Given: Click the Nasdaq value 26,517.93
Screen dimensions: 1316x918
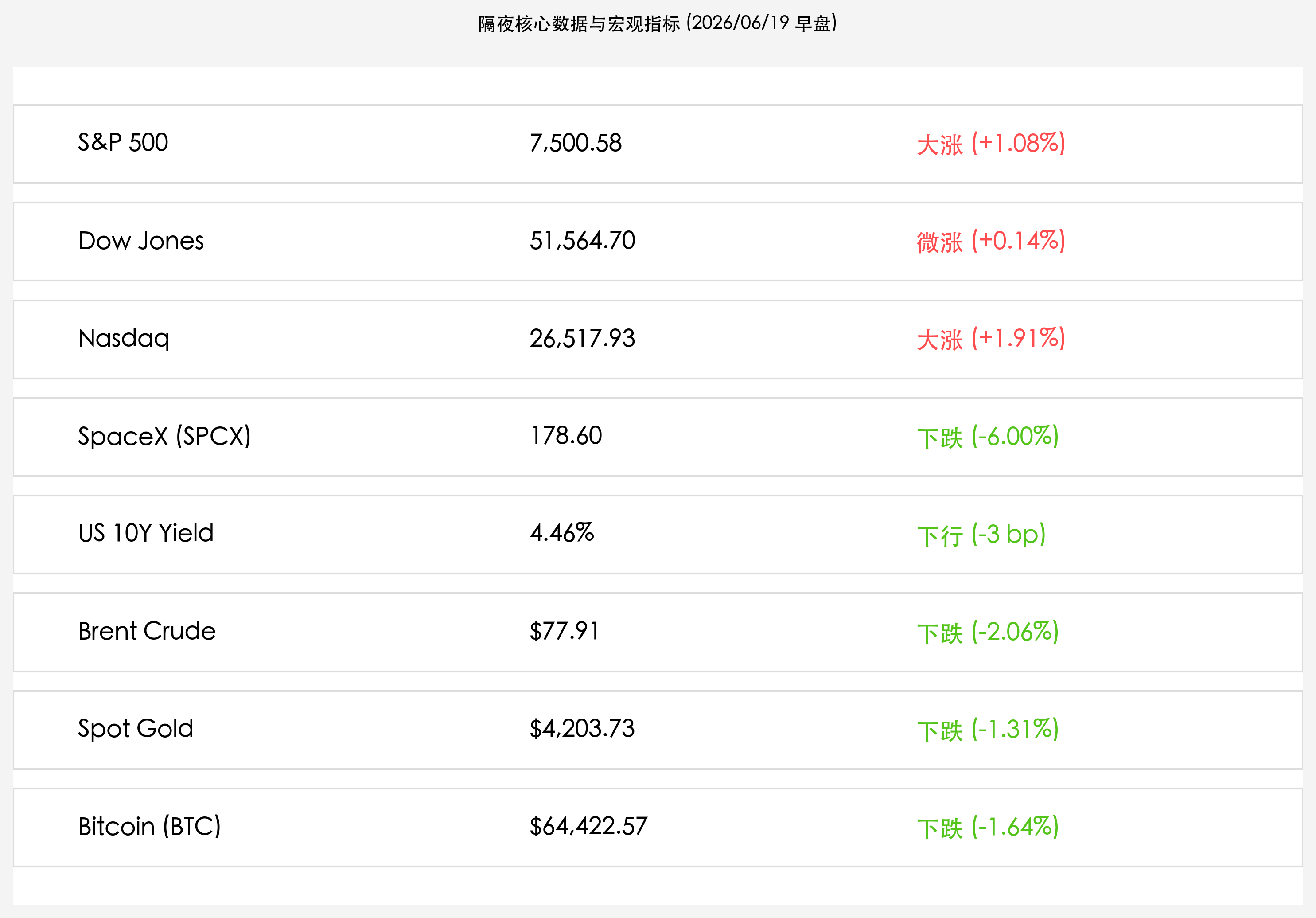Looking at the screenshot, I should point(582,339).
